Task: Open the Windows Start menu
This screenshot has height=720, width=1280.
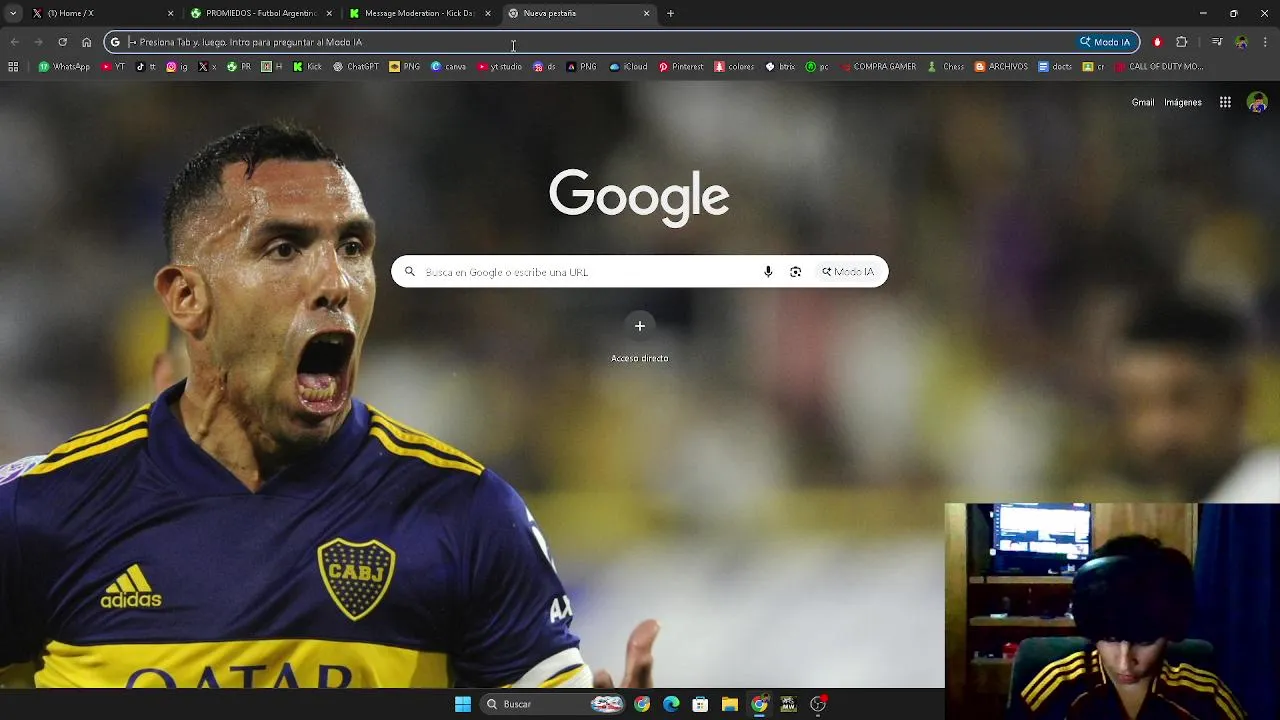Action: [x=463, y=704]
